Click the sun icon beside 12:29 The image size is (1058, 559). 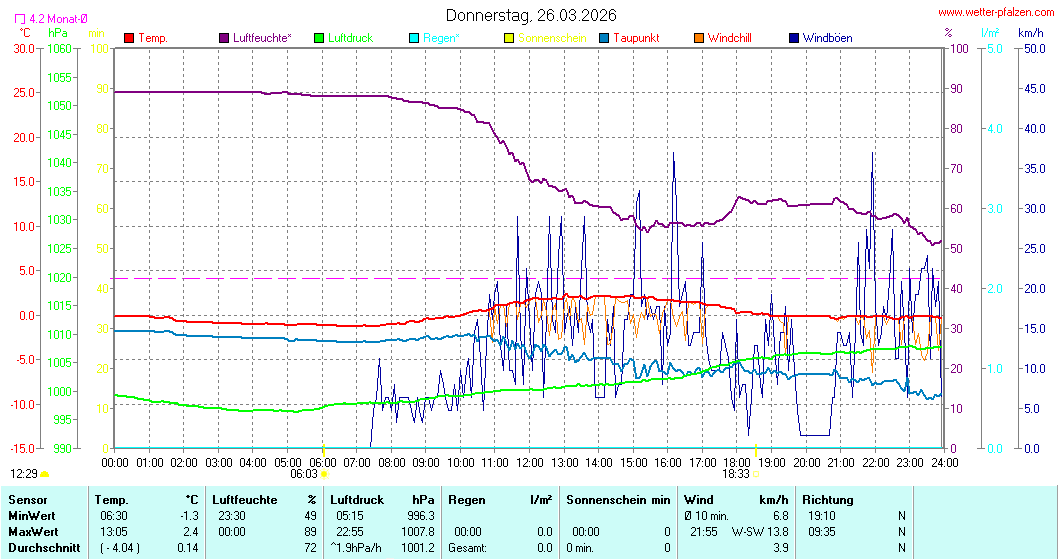tap(44, 474)
